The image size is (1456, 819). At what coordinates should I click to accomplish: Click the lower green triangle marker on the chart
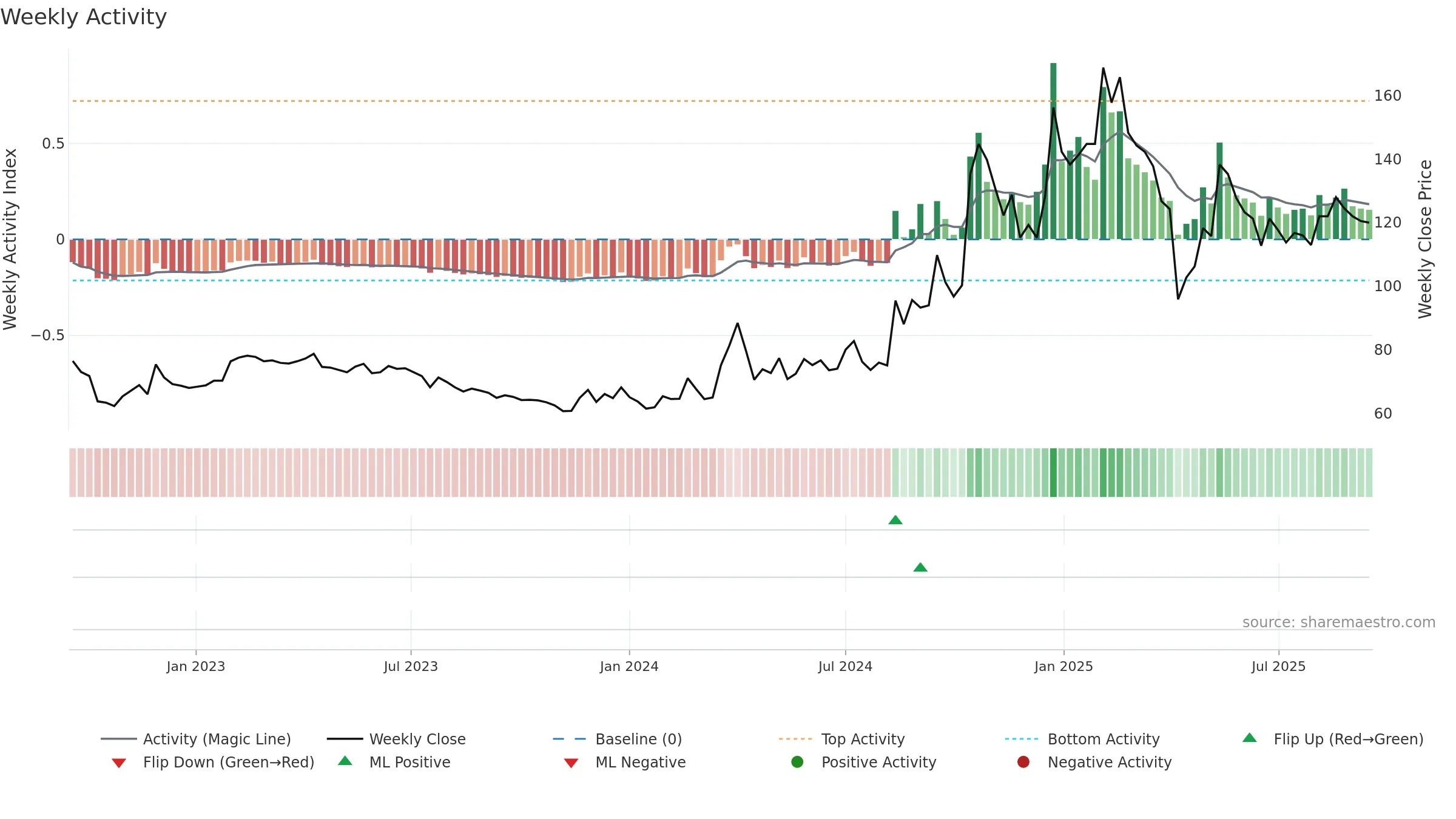tap(920, 567)
